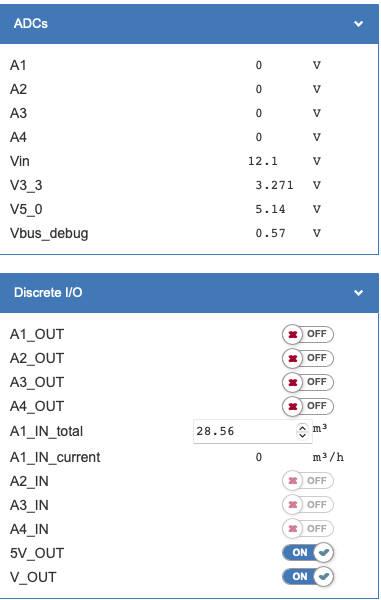Click the checkmark knob on V_OUT
Viewport: 381px width, 600px height.
tap(324, 577)
